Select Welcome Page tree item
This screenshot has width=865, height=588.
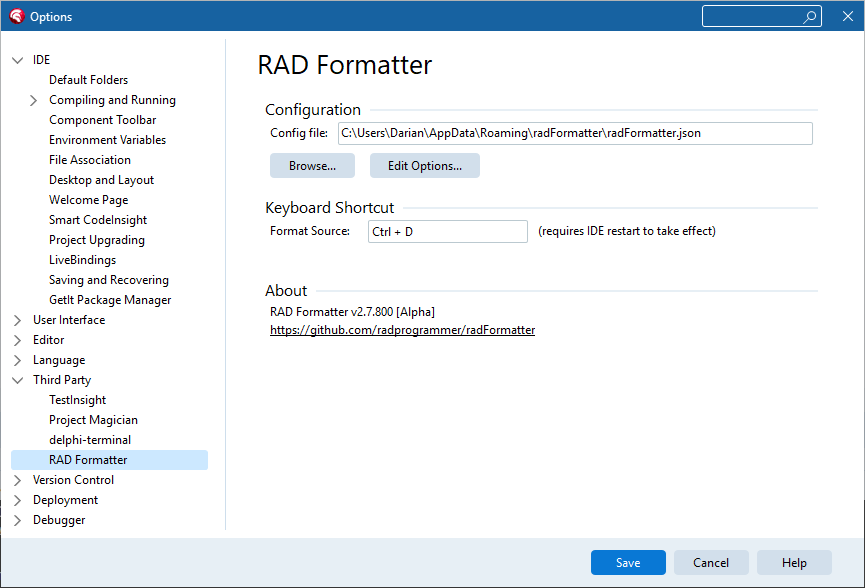pos(88,200)
